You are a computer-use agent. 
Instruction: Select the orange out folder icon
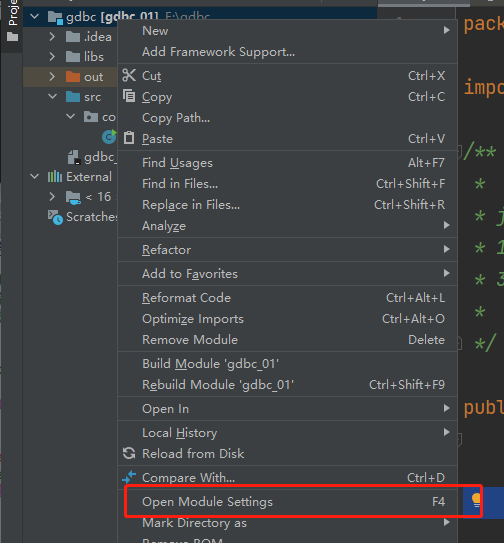click(x=73, y=77)
